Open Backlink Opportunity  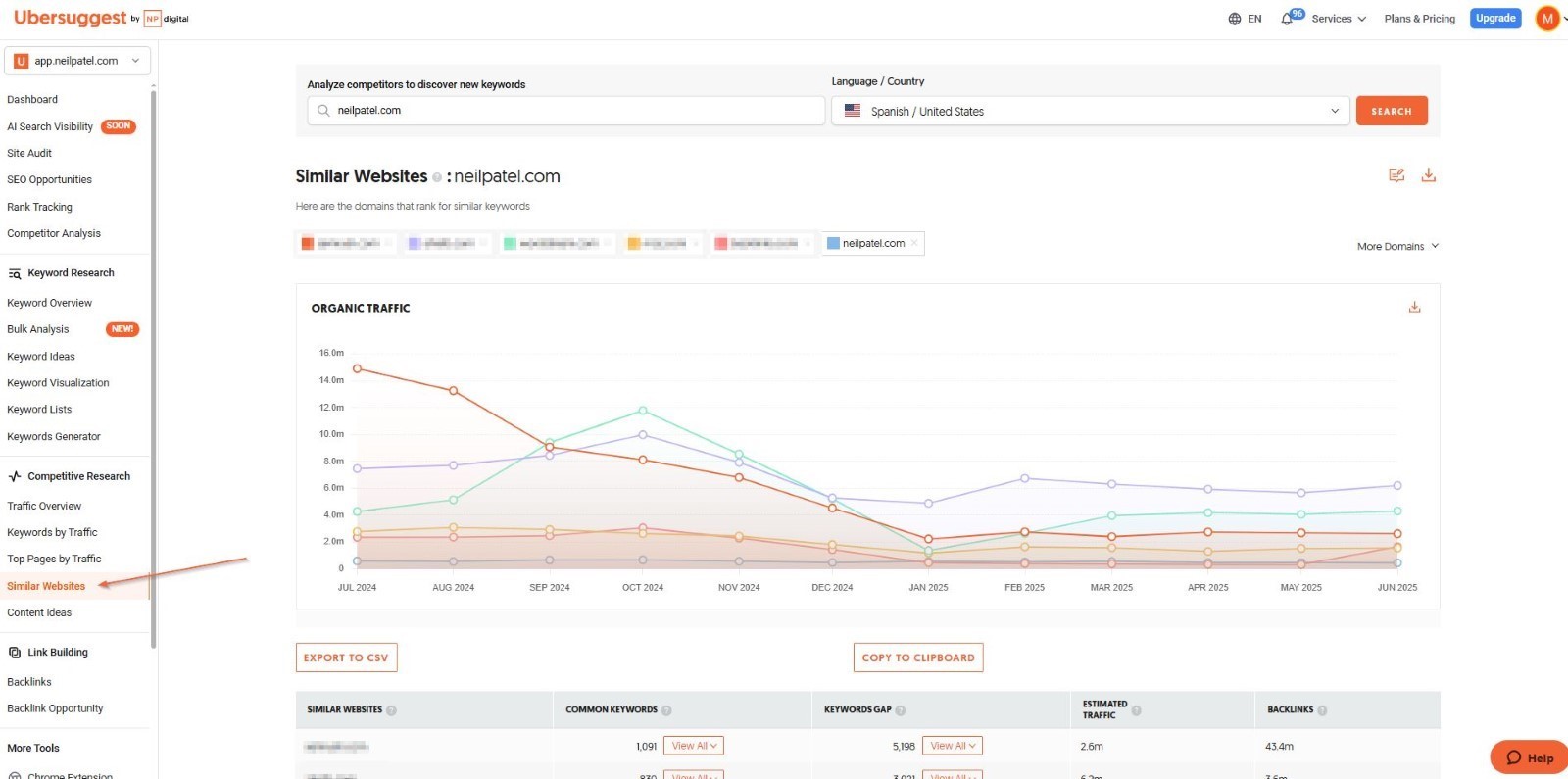pos(55,708)
